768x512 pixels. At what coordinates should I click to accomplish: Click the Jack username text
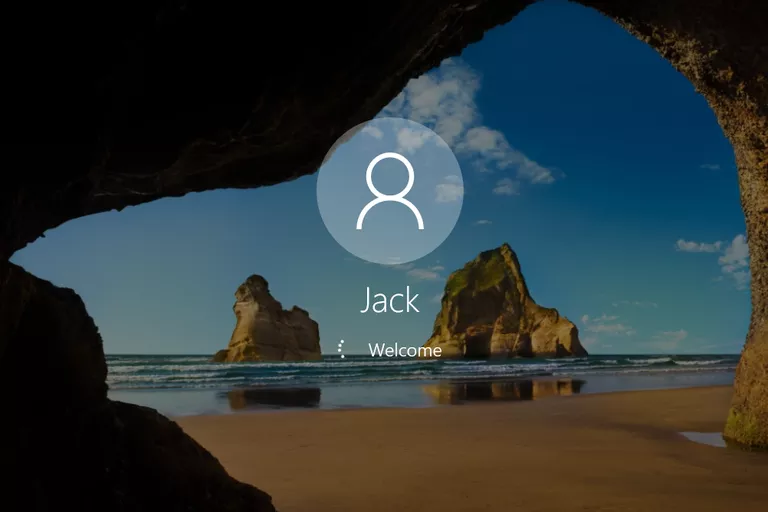[x=390, y=299]
